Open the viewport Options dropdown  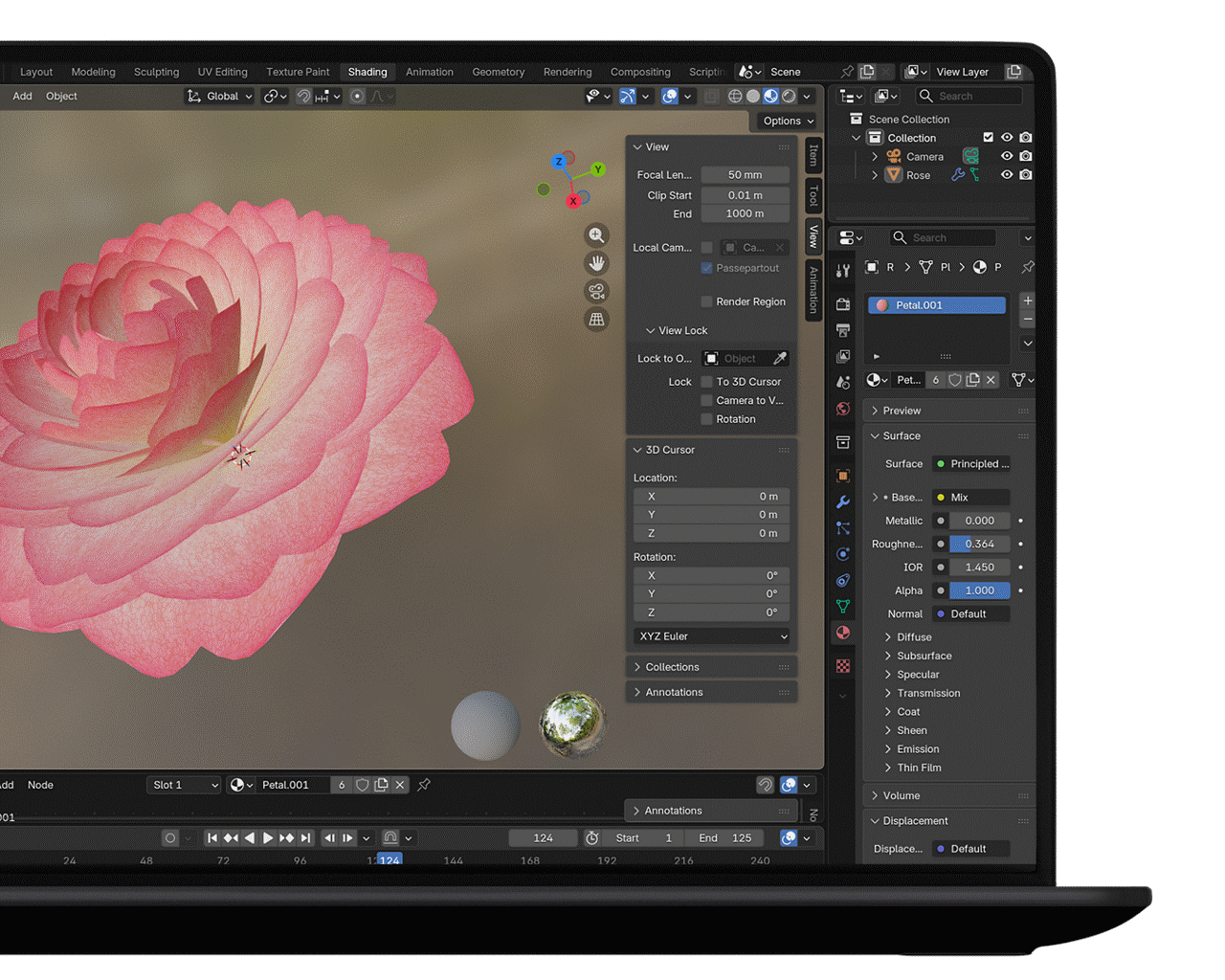tap(789, 121)
